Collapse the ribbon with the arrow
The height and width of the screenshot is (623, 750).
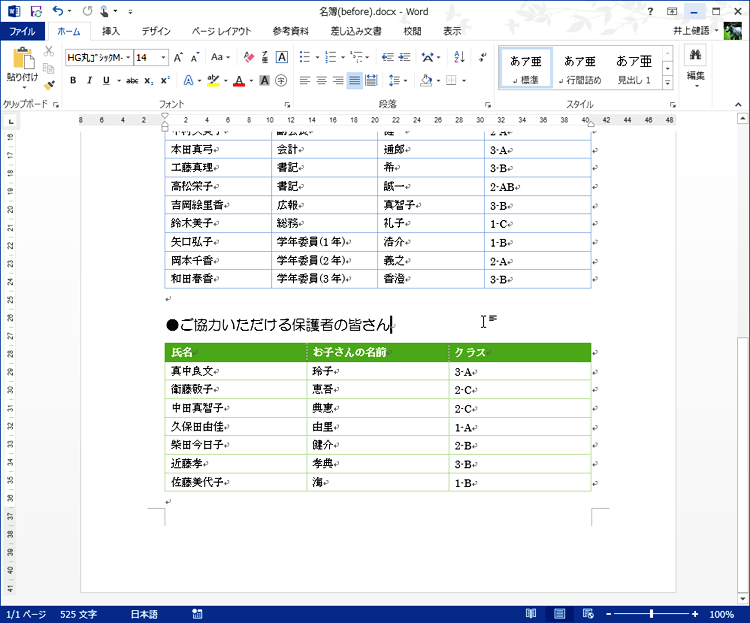(x=738, y=104)
